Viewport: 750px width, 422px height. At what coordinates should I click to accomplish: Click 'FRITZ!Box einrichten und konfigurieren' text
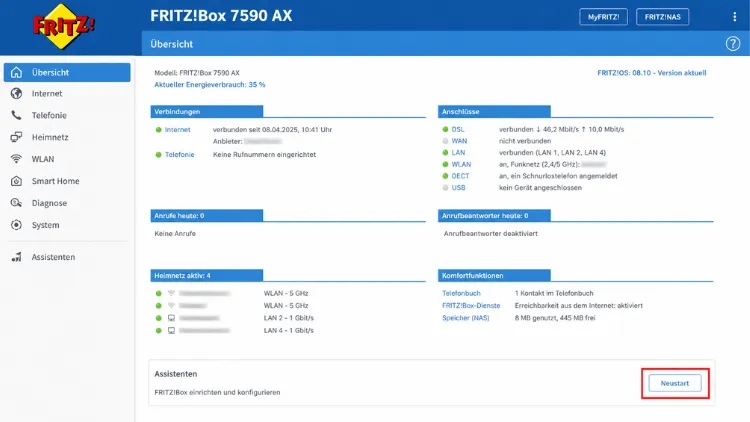(x=217, y=392)
